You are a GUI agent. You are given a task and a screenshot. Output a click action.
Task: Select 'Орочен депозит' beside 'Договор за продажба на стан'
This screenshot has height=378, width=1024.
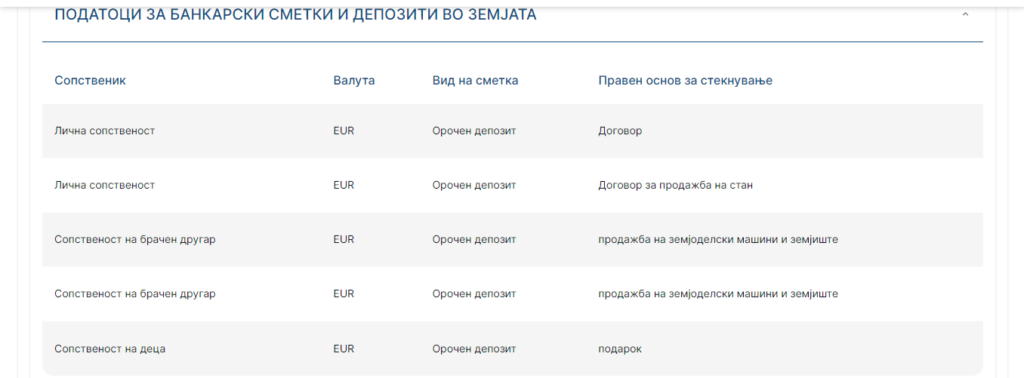[x=474, y=185]
